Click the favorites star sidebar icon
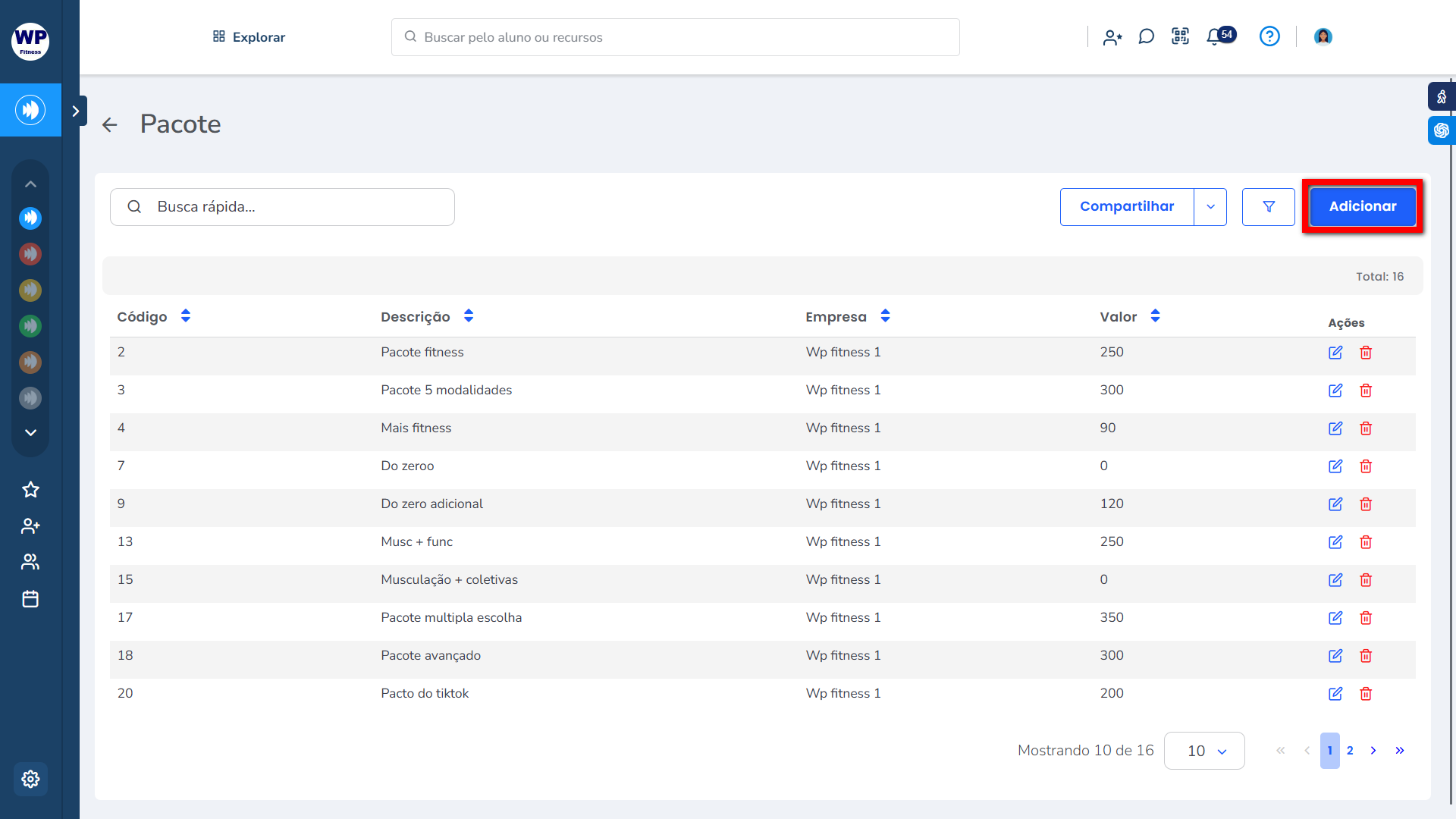1456x819 pixels. (x=30, y=490)
